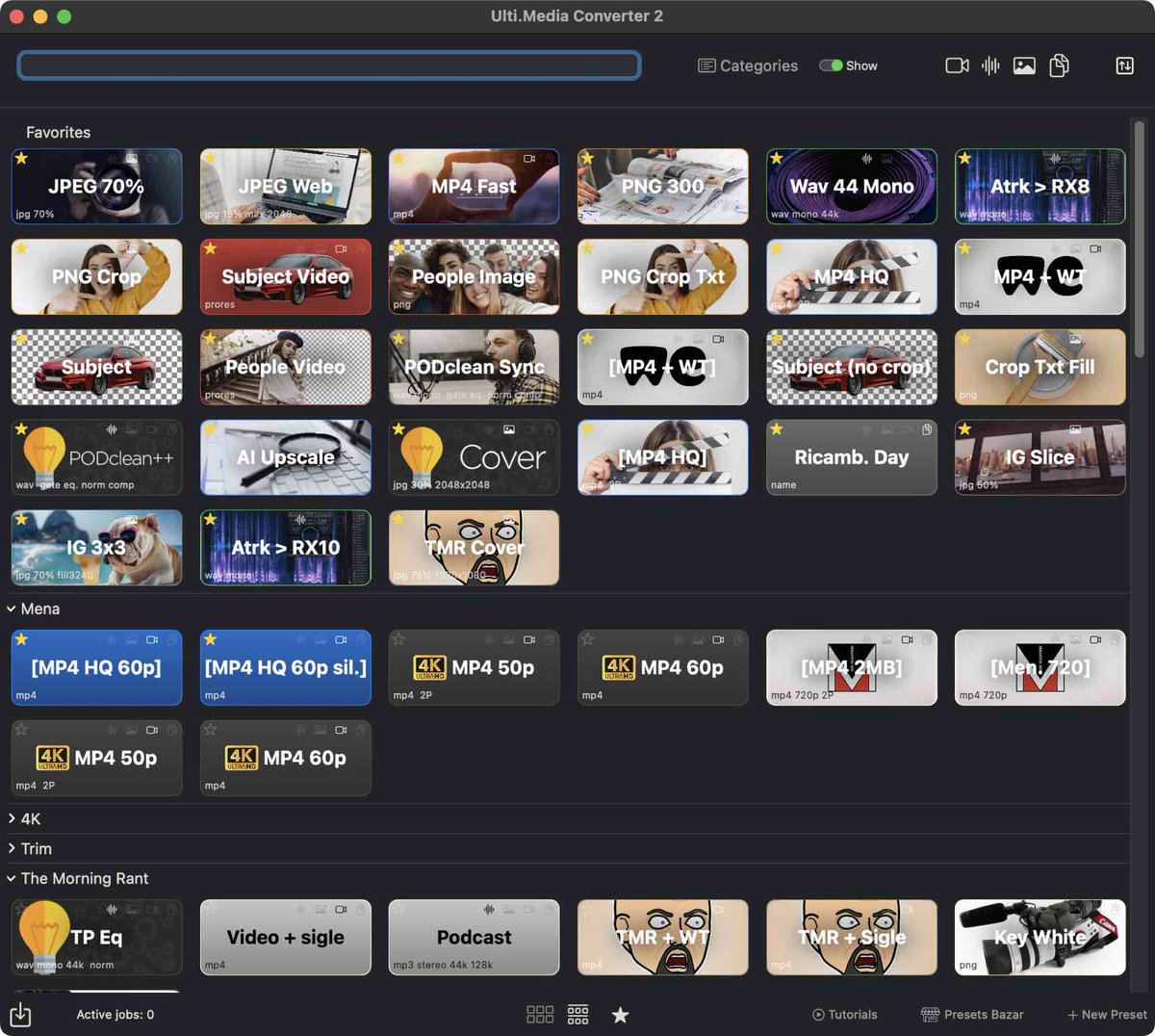Create a New Preset

[1107, 1015]
